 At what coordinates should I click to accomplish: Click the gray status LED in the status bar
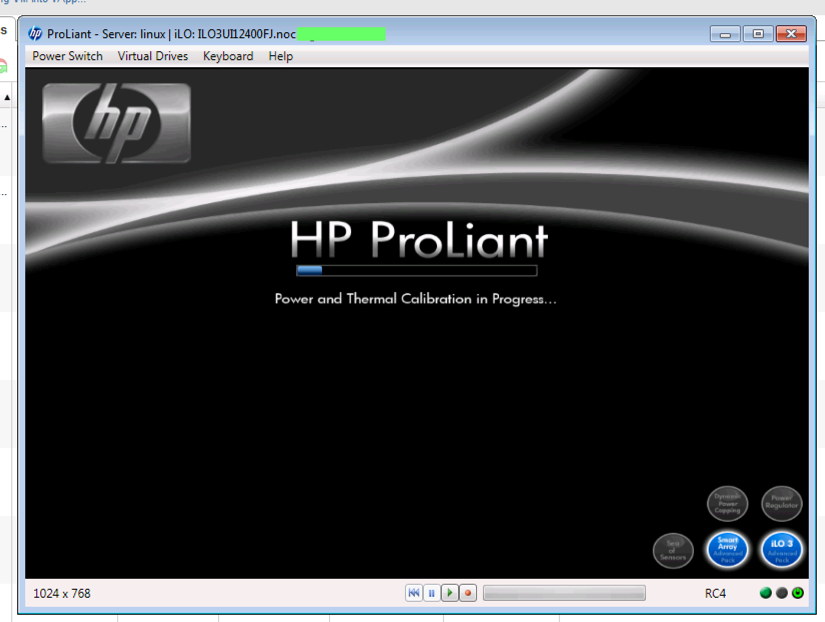tap(782, 593)
